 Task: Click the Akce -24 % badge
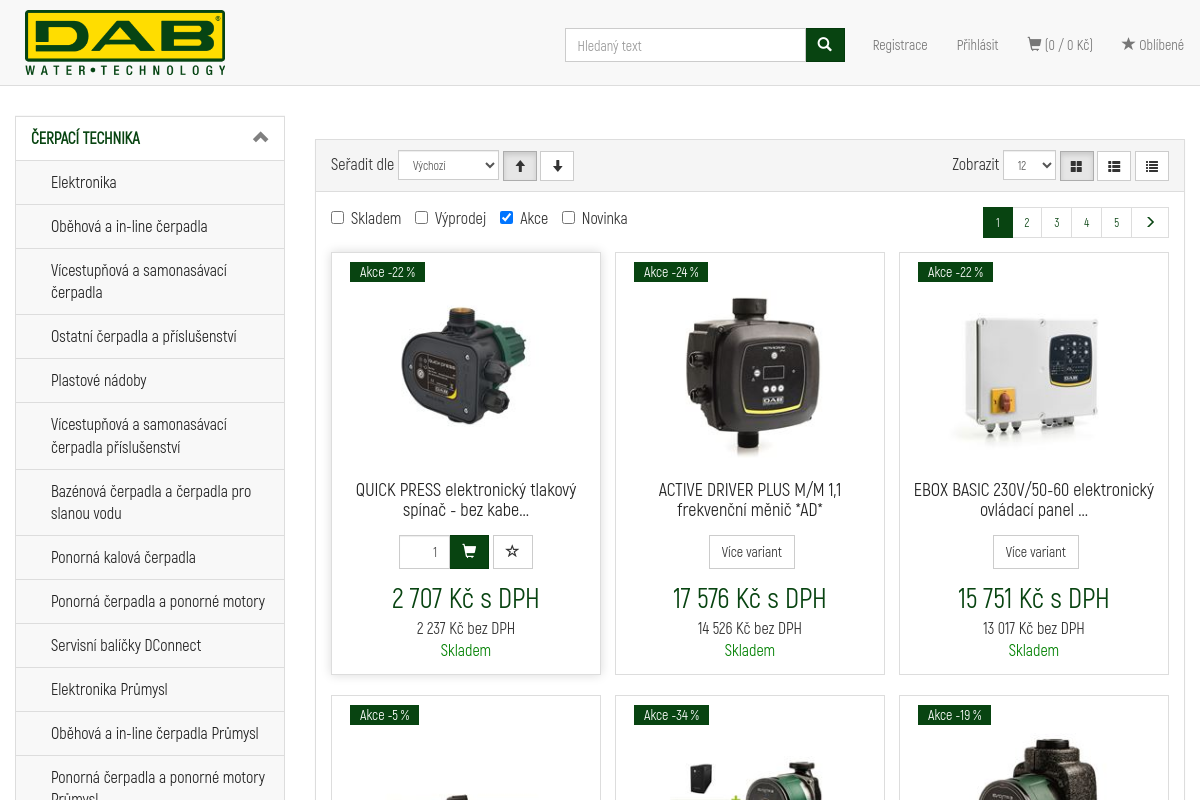(671, 272)
